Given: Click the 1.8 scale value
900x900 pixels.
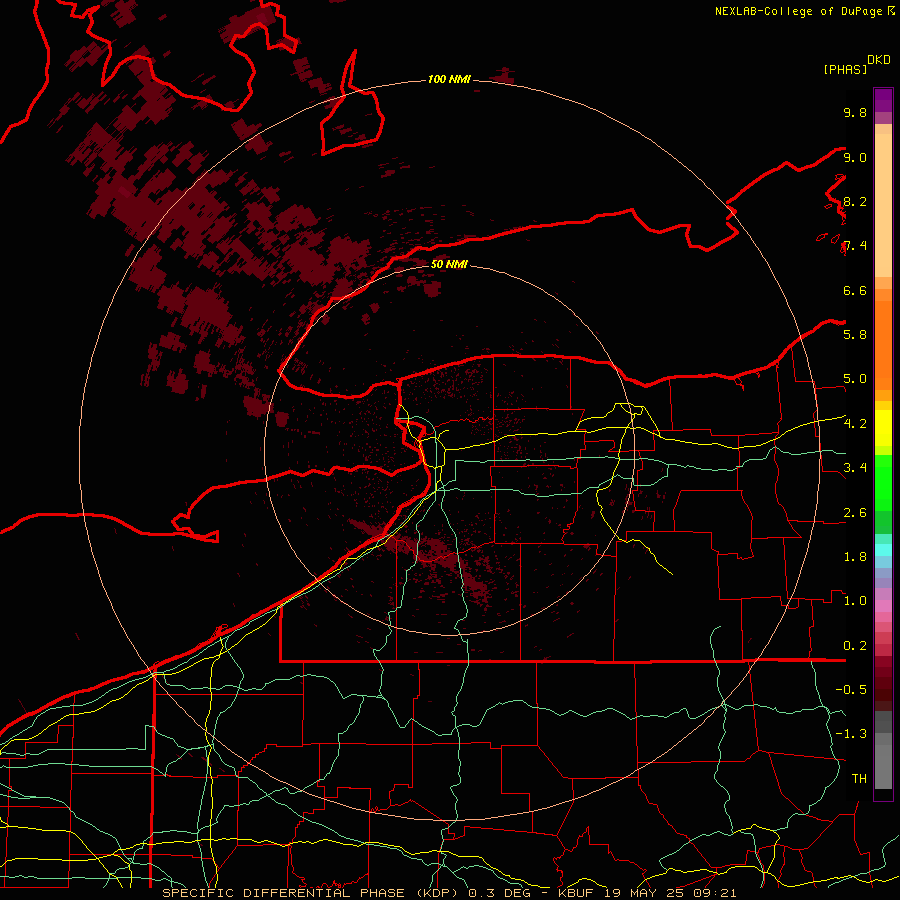Looking at the screenshot, I should pyautogui.click(x=855, y=557).
